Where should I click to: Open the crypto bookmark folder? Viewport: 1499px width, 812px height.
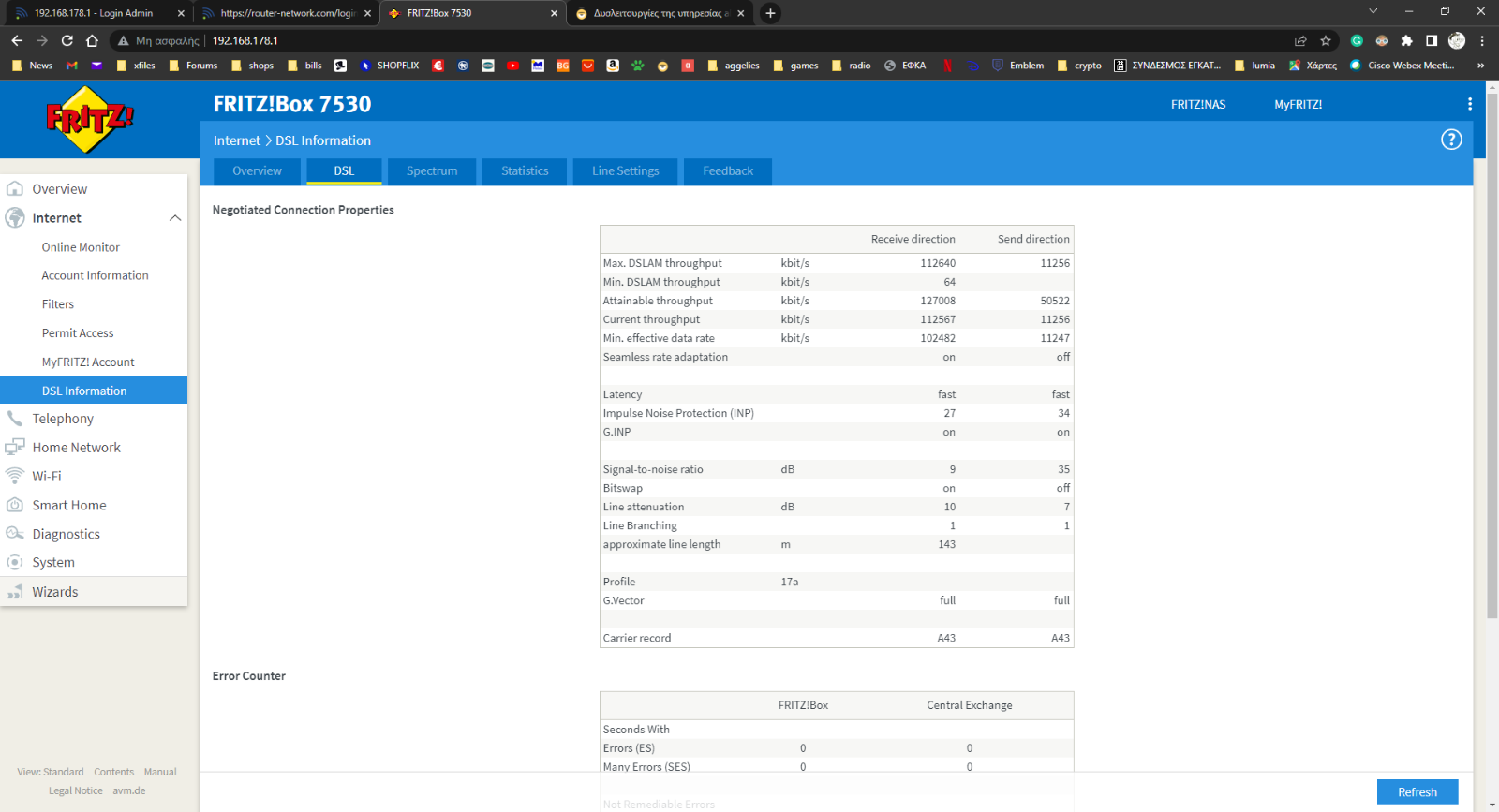tap(1078, 66)
